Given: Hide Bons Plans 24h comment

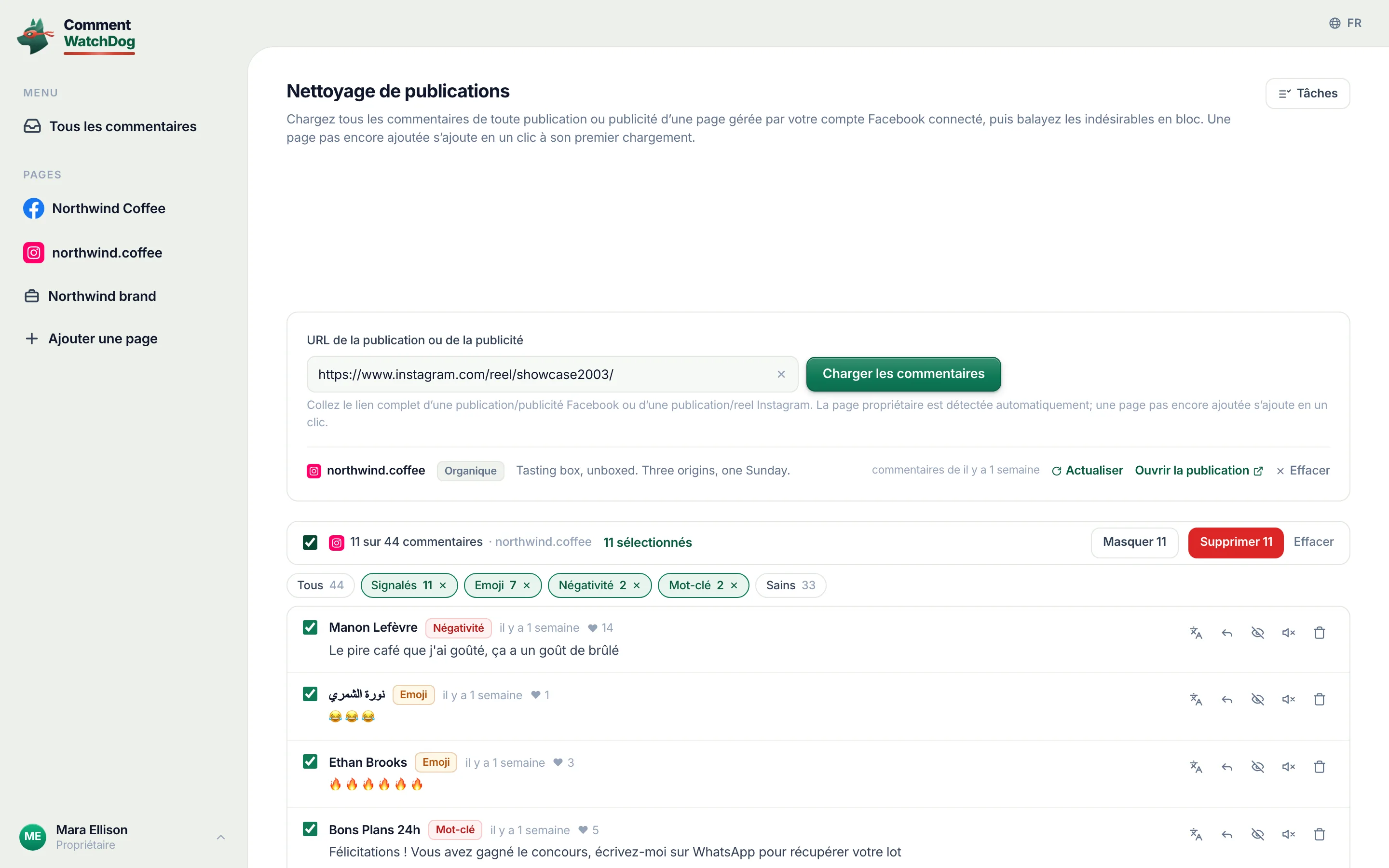Looking at the screenshot, I should coord(1257,834).
